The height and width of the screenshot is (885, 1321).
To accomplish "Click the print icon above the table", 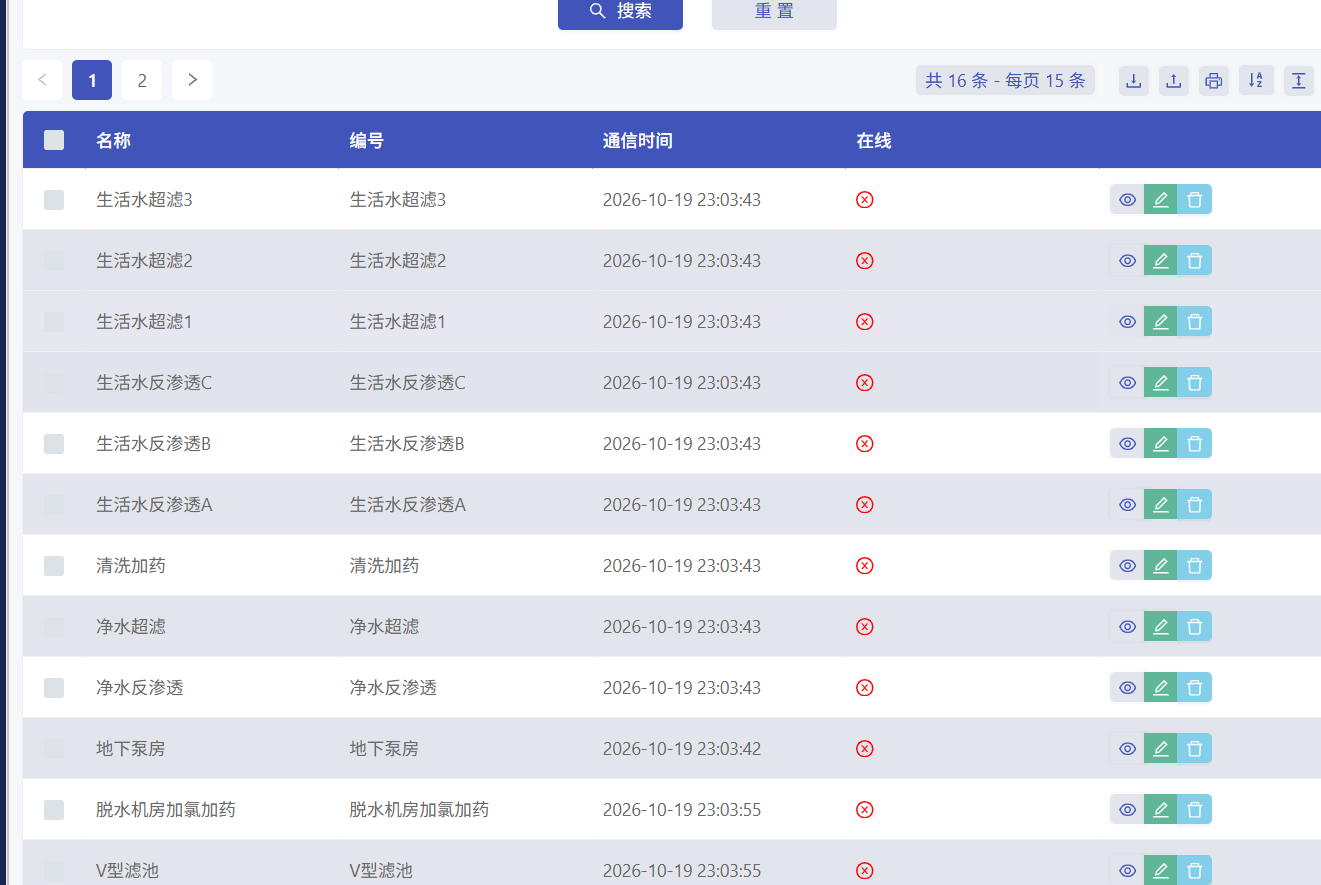I will coord(1214,81).
